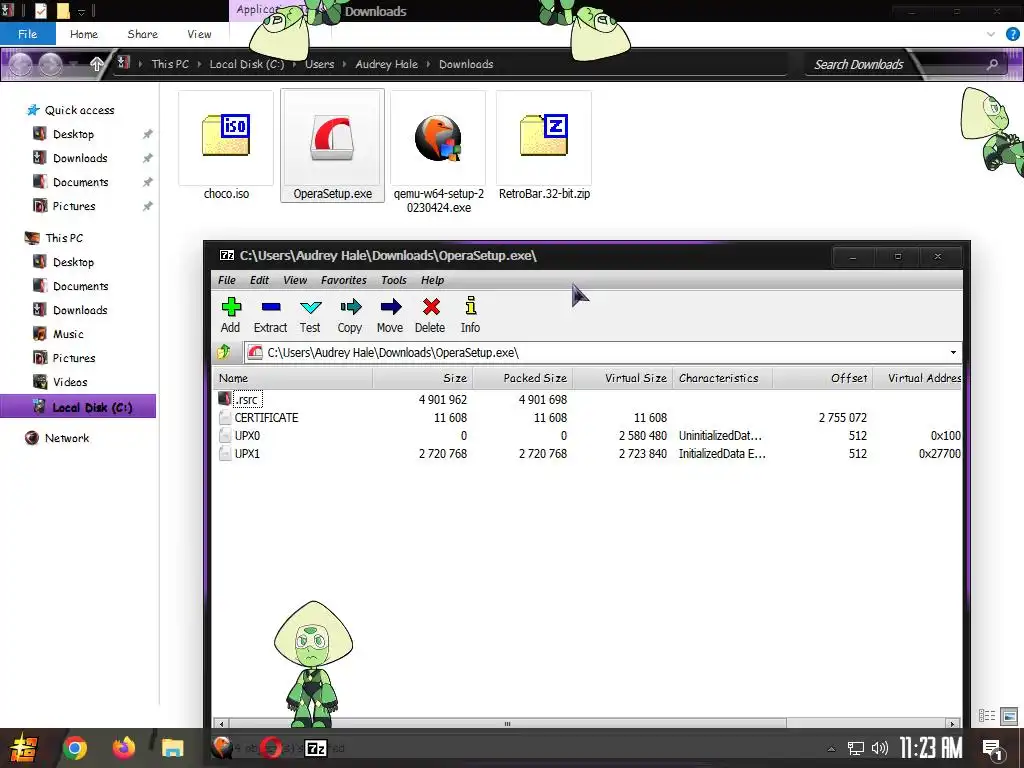Open the 7-Zip Tools menu

394,280
